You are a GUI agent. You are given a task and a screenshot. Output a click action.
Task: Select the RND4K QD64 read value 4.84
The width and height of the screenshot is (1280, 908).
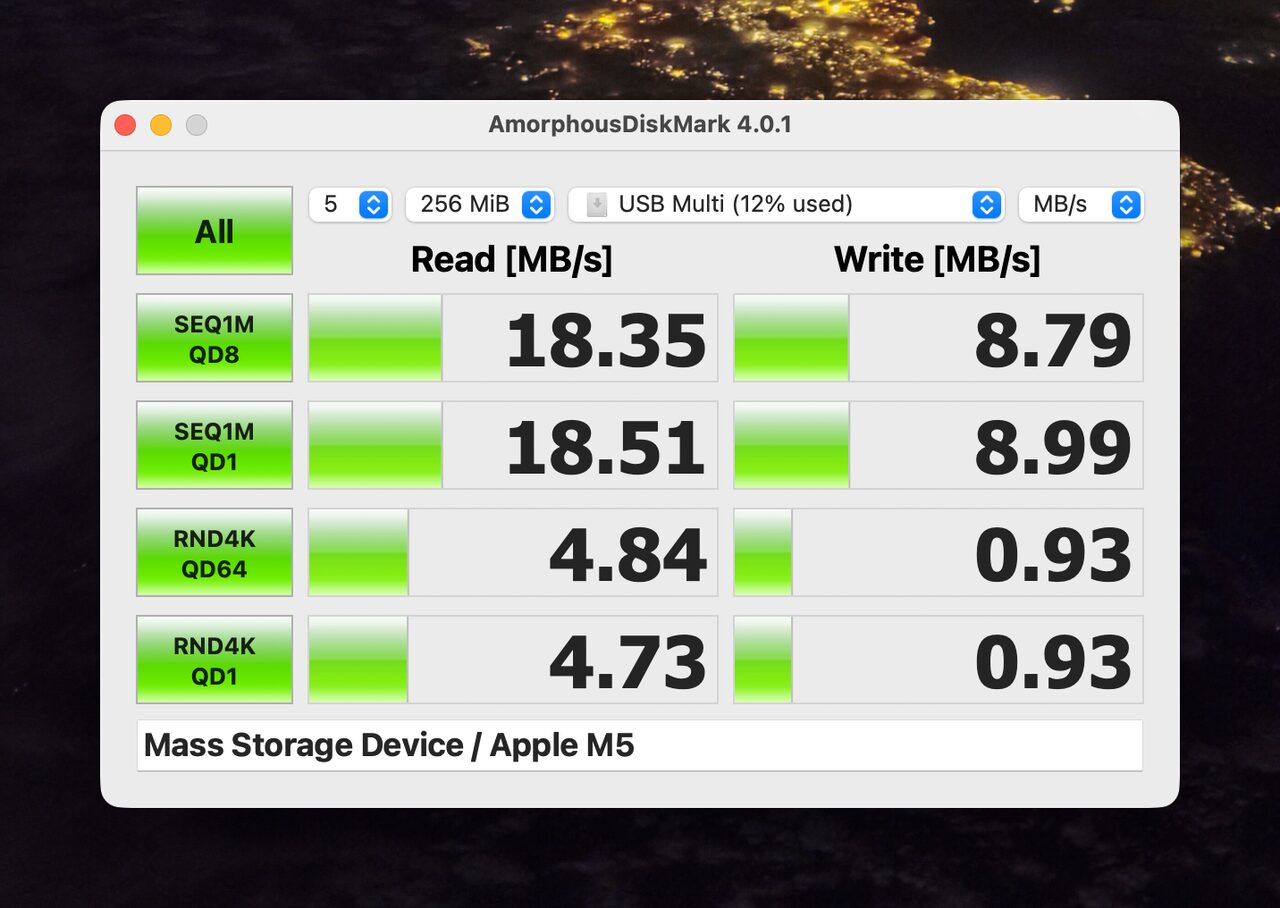tap(628, 555)
